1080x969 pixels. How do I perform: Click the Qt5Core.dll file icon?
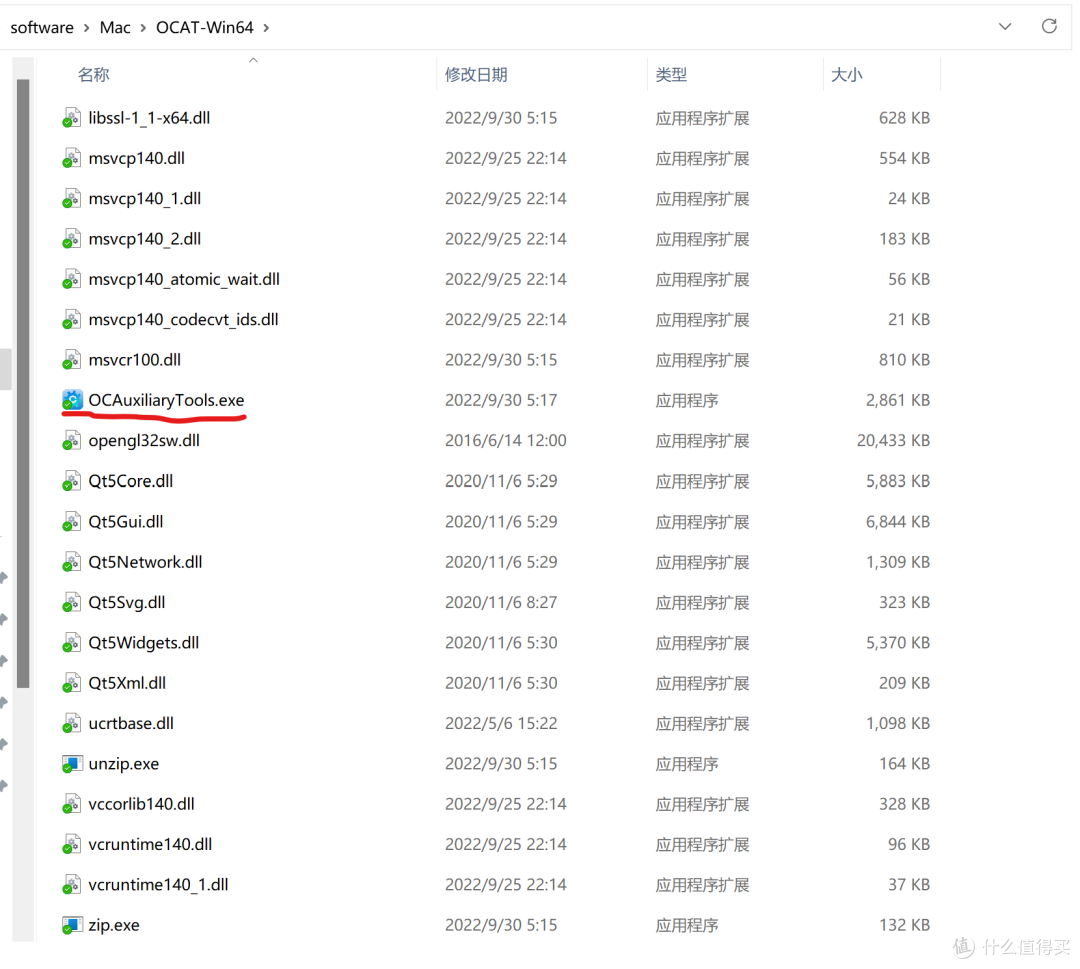pyautogui.click(x=72, y=481)
